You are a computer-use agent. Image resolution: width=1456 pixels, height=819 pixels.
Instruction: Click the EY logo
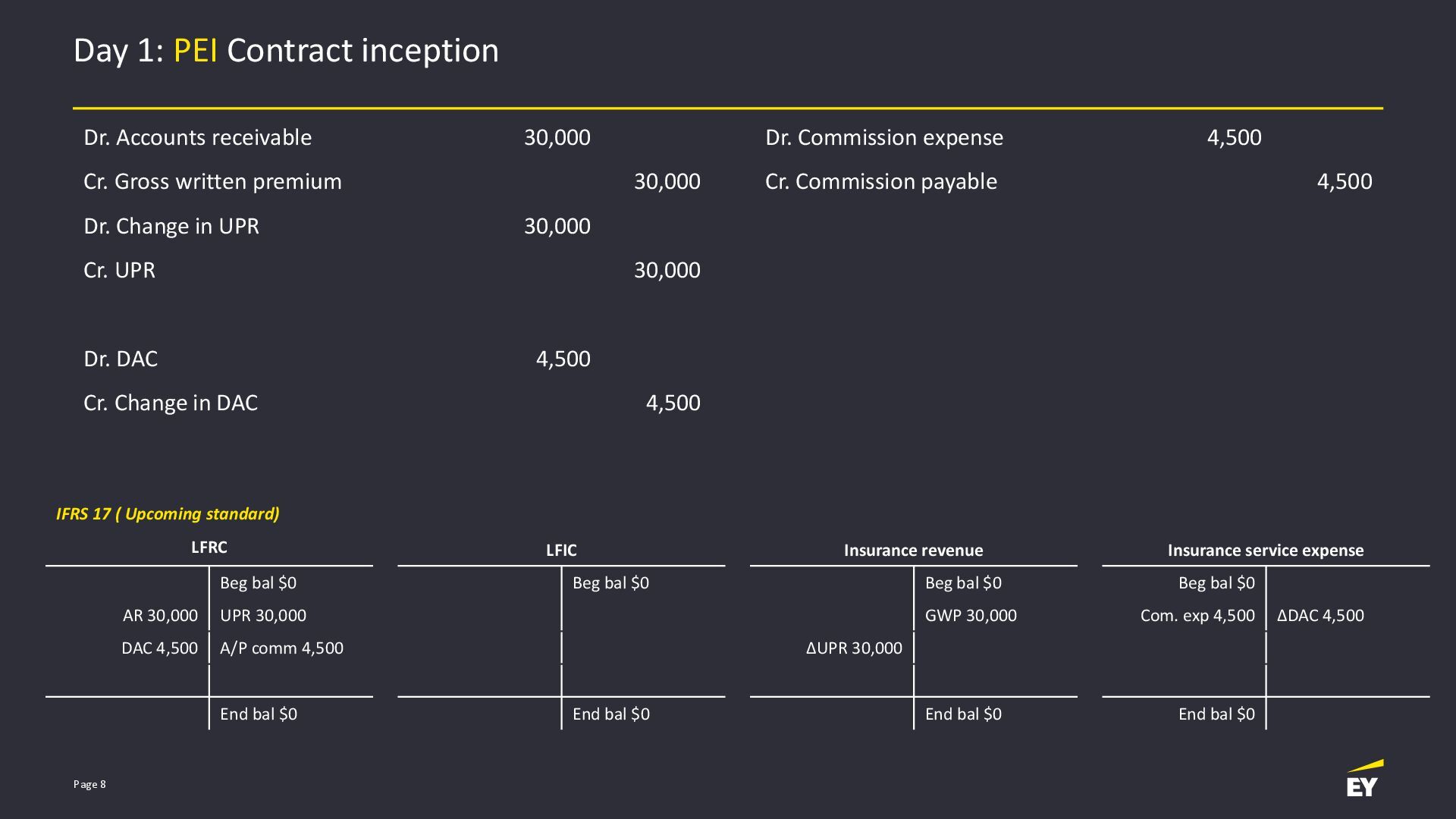(1363, 780)
